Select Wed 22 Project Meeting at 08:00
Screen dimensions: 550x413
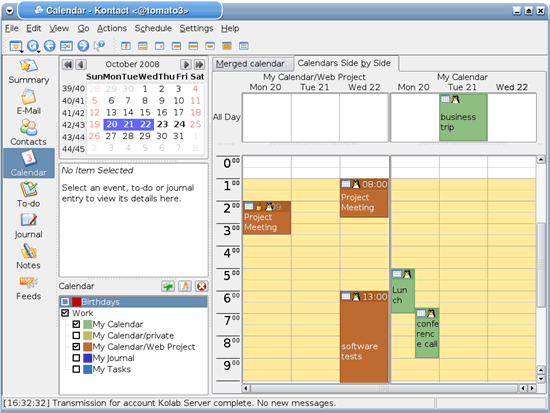point(364,198)
